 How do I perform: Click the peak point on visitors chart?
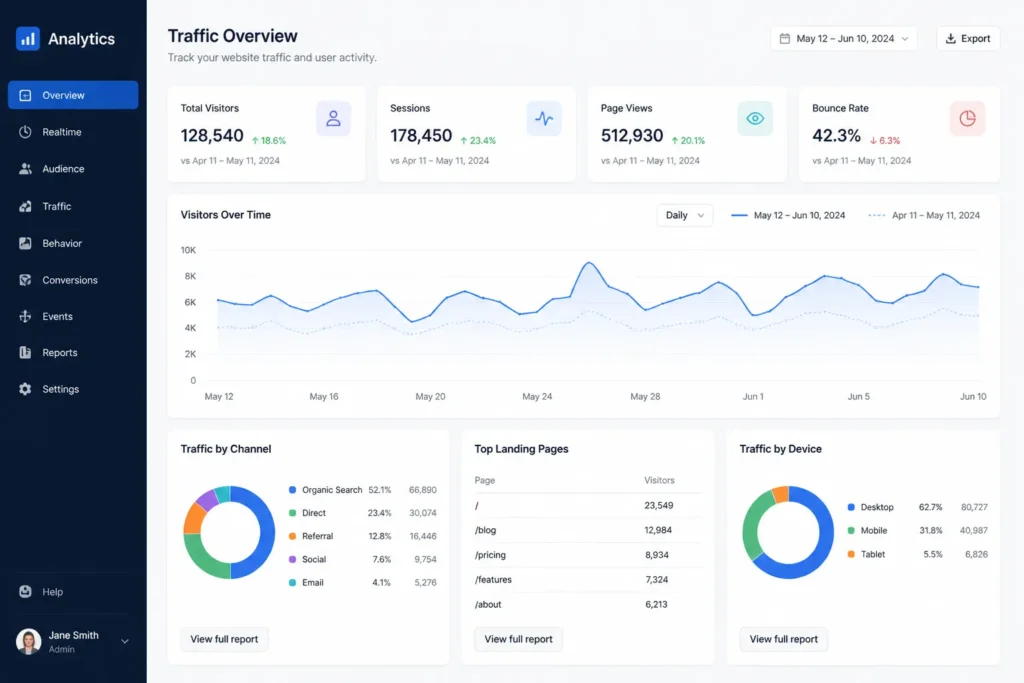coord(588,262)
